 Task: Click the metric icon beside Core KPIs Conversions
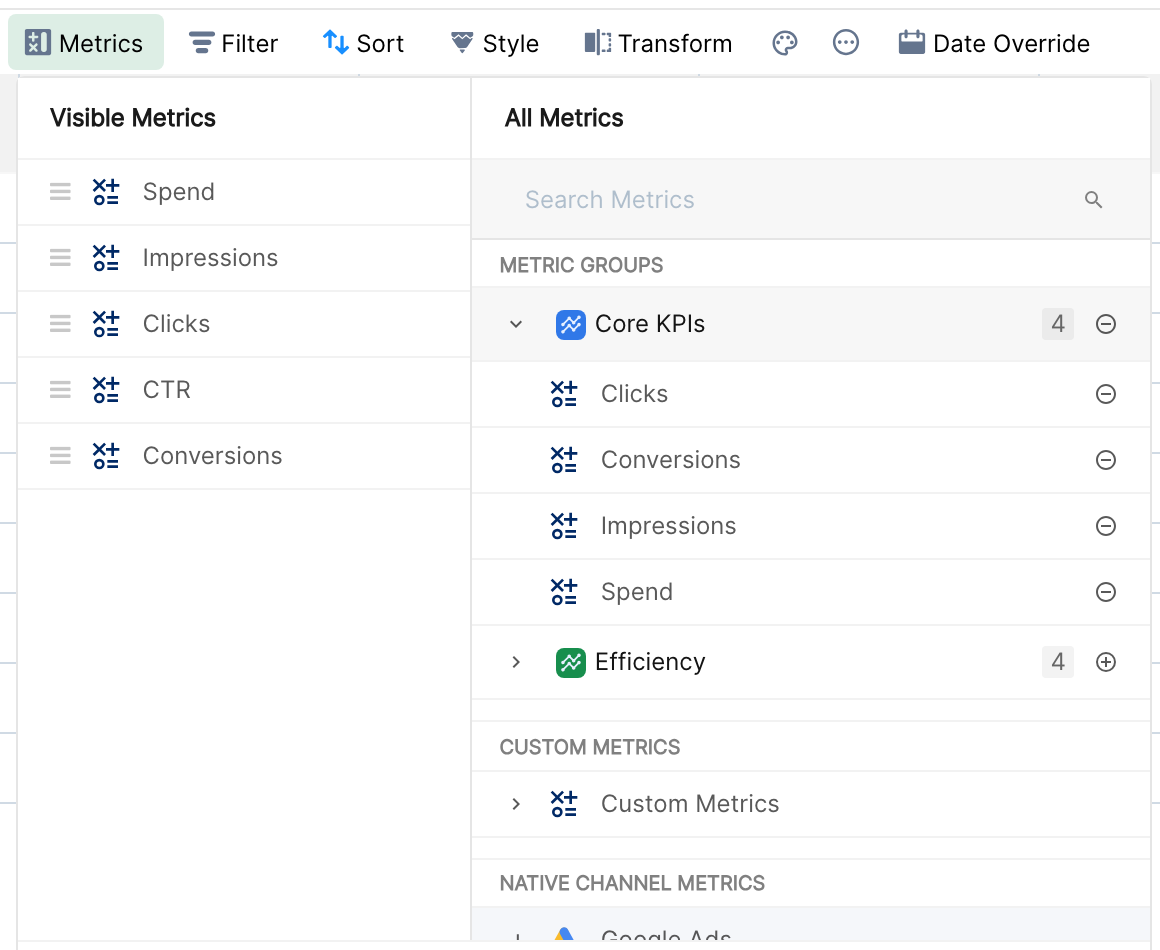pyautogui.click(x=564, y=459)
